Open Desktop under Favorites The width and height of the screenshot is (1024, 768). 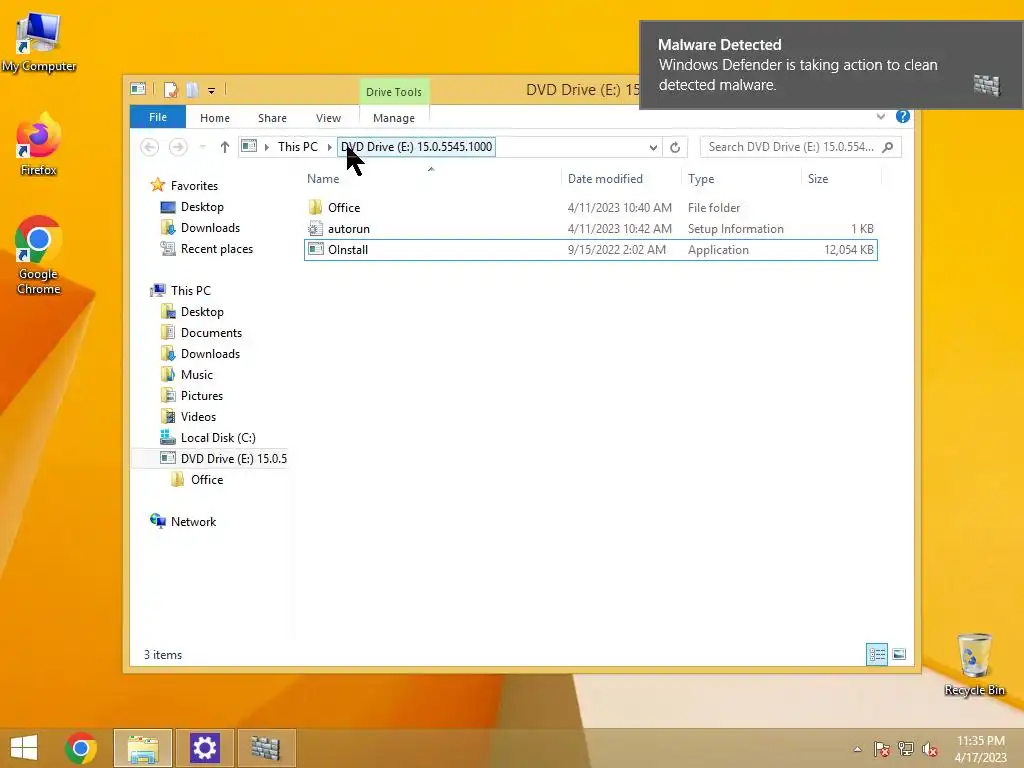point(202,207)
